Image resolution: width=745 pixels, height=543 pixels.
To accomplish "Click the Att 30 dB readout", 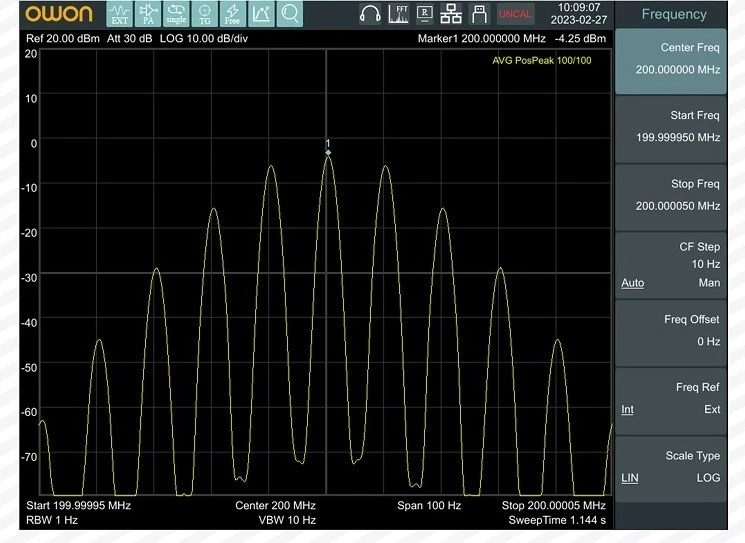I will pos(129,38).
